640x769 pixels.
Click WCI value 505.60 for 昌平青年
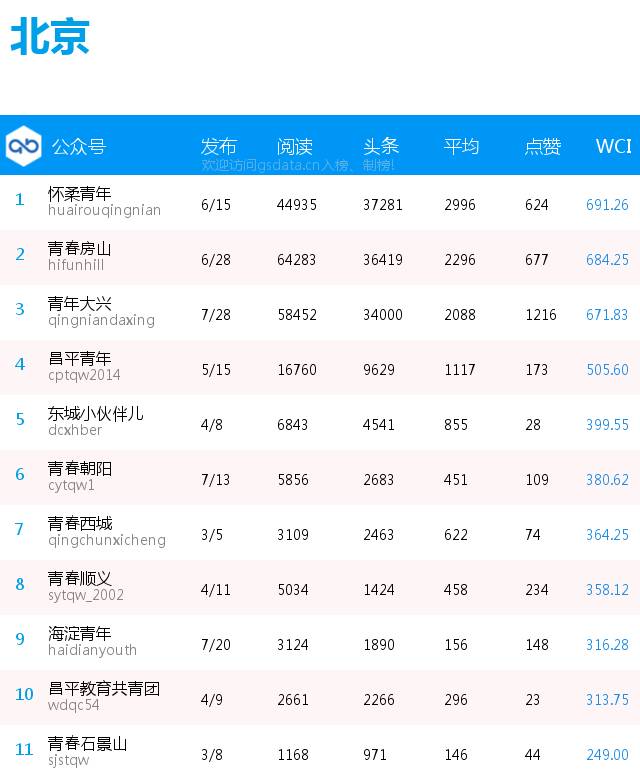click(x=607, y=369)
